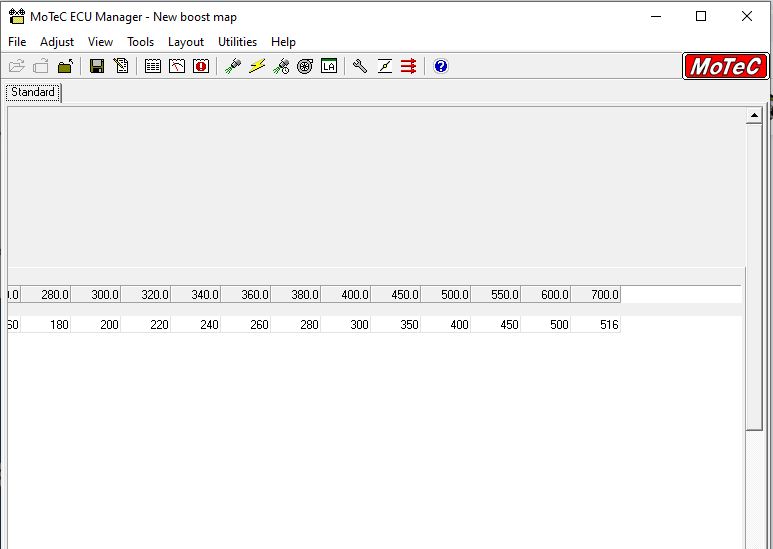Select the table cell with value 220
The image size is (773, 549).
[146, 324]
